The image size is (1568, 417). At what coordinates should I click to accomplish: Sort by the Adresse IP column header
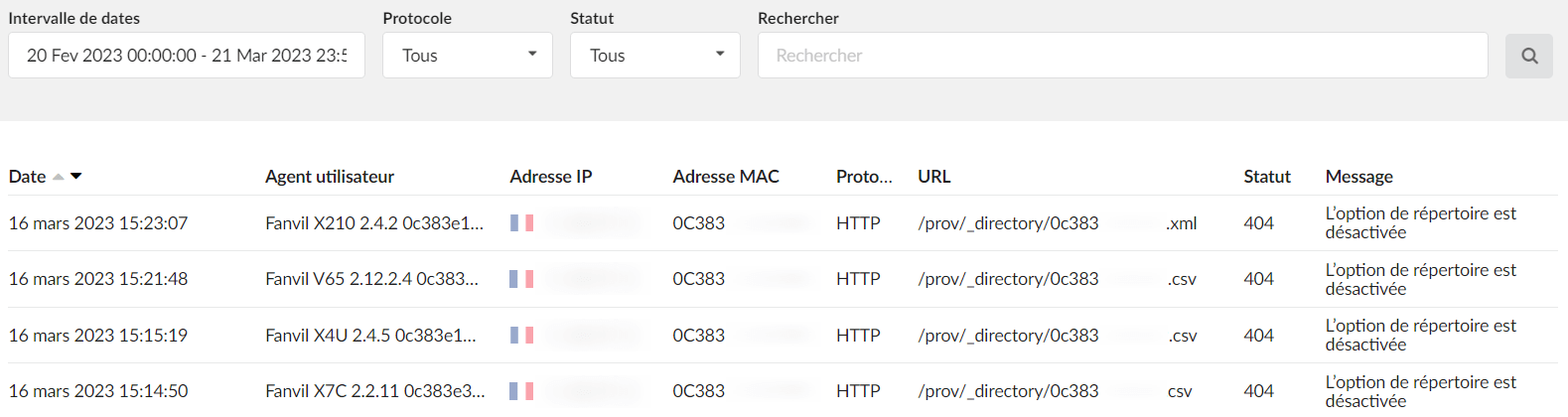click(551, 177)
